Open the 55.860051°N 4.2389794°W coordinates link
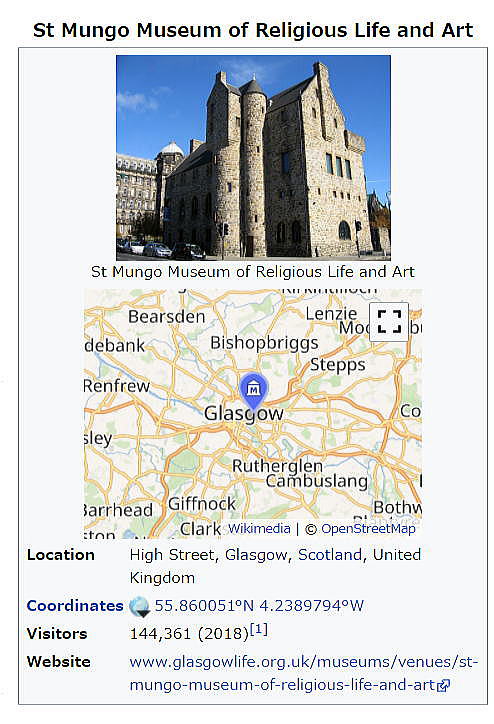 [259, 606]
